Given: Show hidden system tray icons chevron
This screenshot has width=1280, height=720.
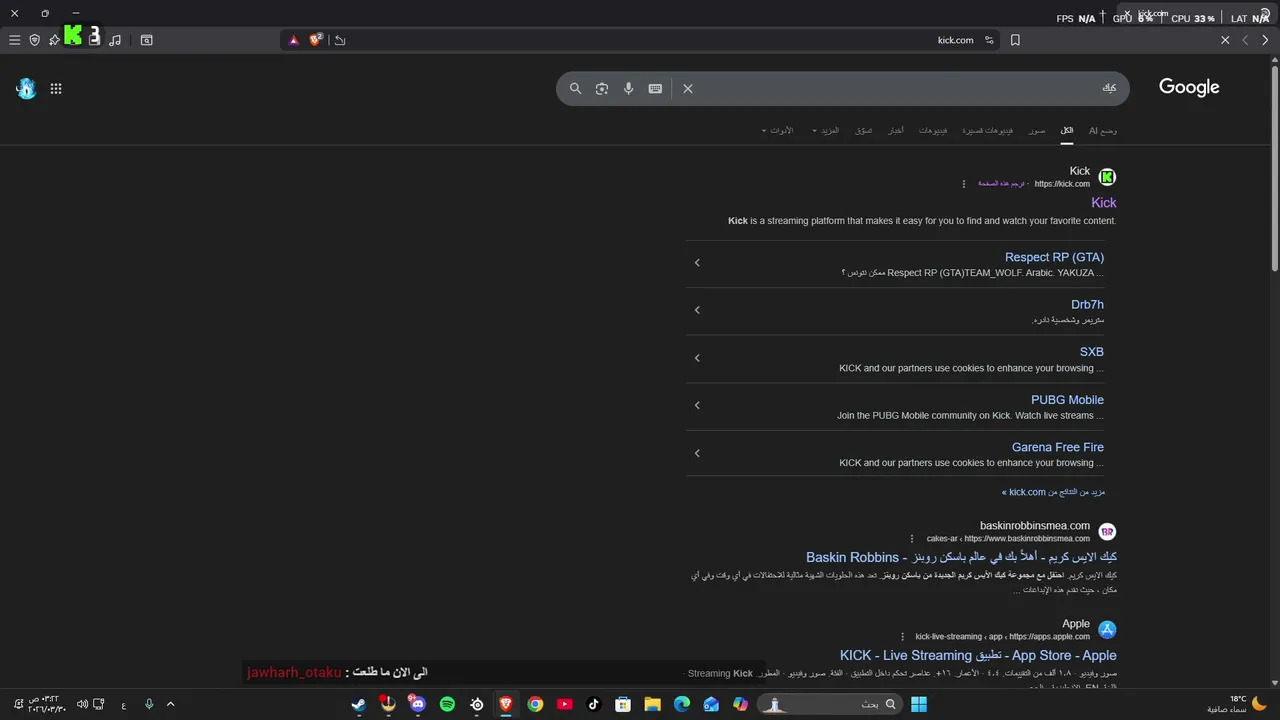Looking at the screenshot, I should pos(170,704).
